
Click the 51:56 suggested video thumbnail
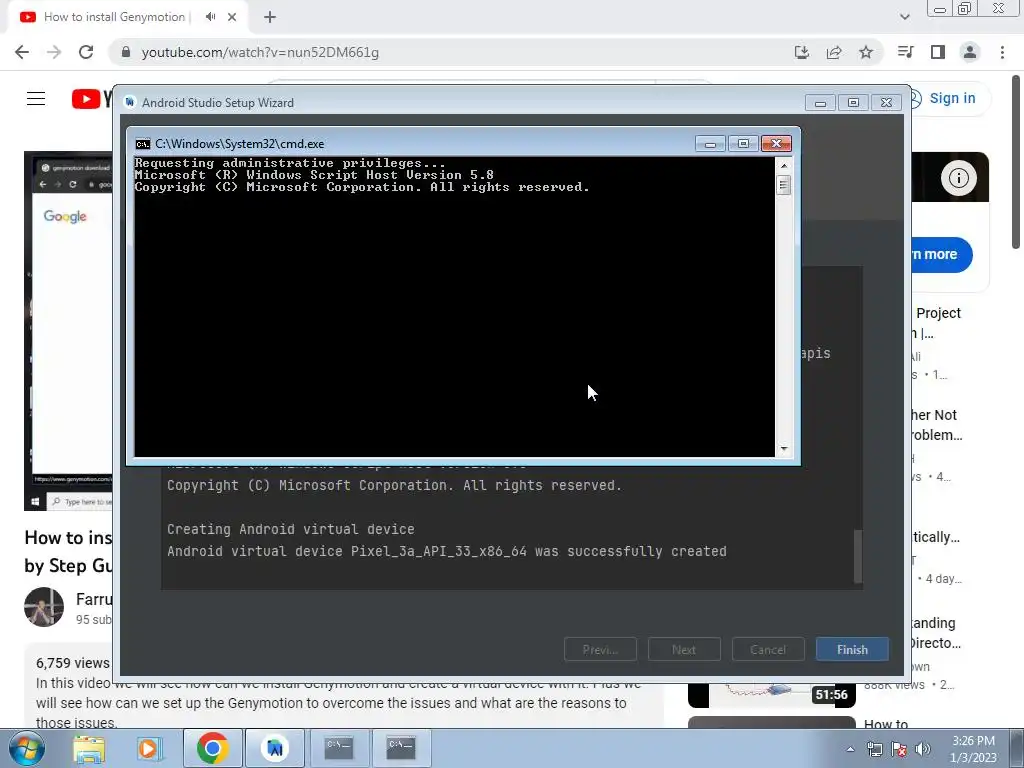(x=771, y=695)
